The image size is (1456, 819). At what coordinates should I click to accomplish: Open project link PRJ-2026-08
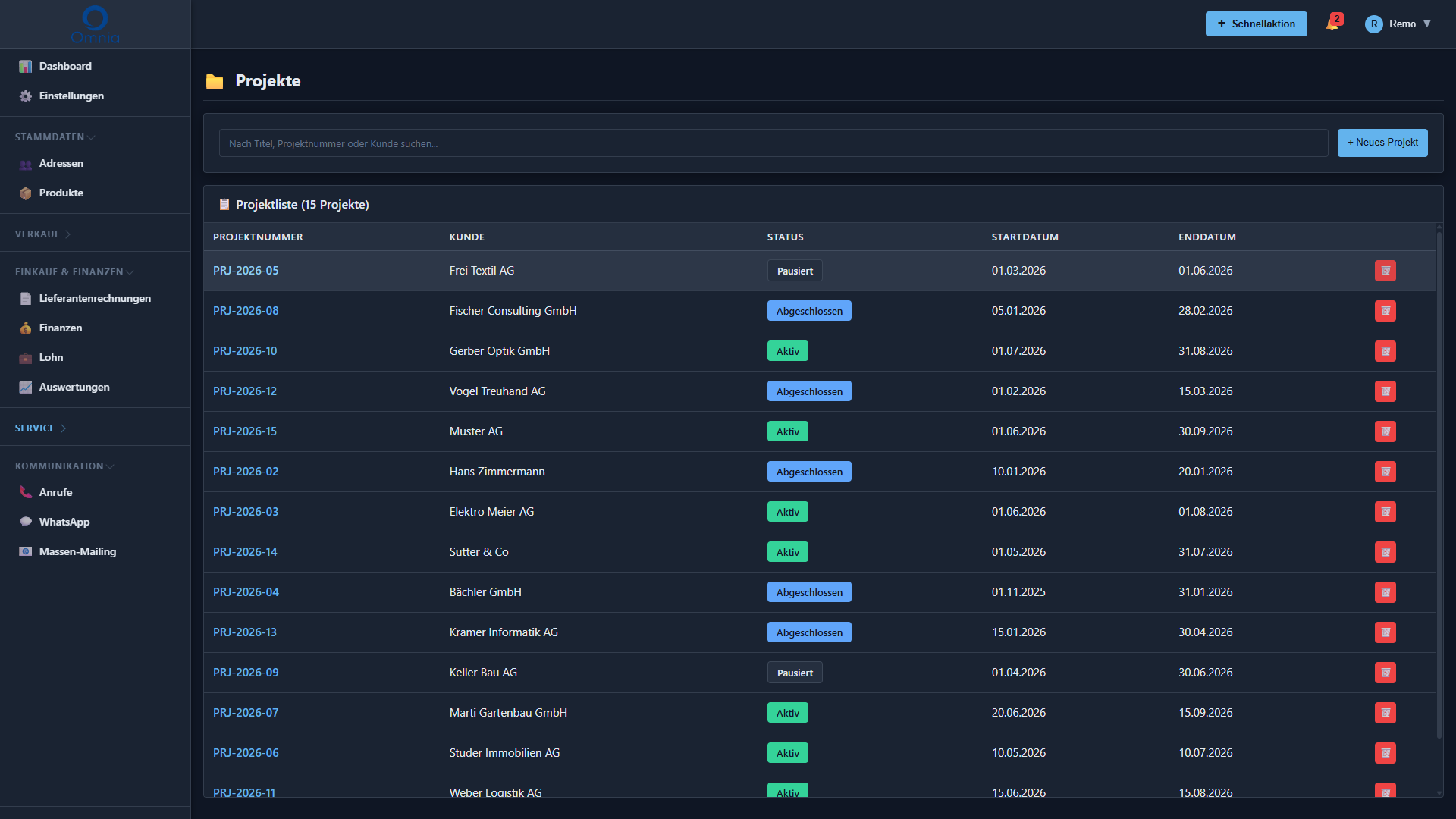pyautogui.click(x=246, y=311)
